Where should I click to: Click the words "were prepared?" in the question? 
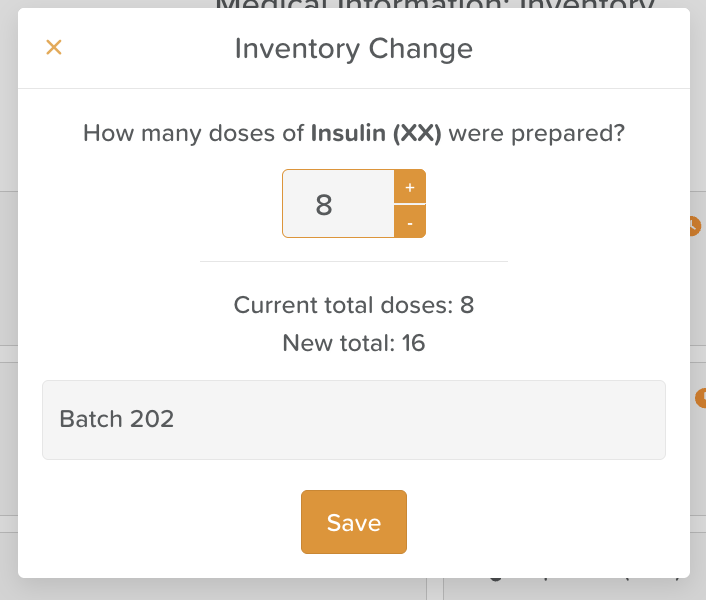click(x=536, y=133)
